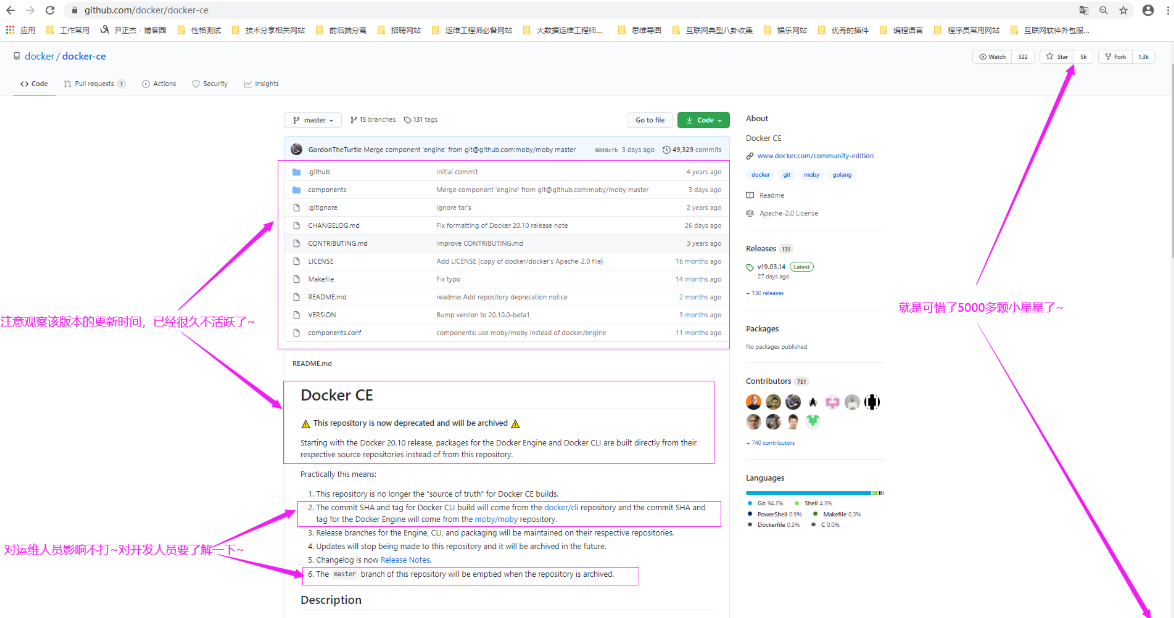Image resolution: width=1174 pixels, height=618 pixels.
Task: Click the file icon beside Makefile
Action: 296,279
